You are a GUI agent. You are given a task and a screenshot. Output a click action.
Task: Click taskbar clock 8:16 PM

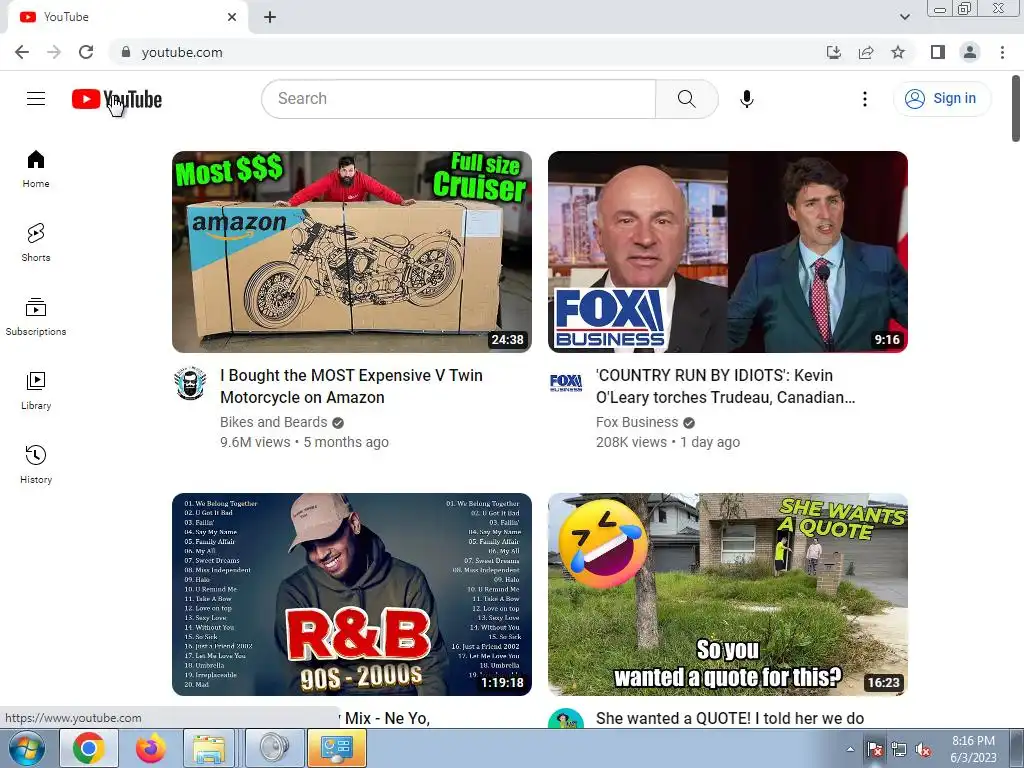pos(973,749)
